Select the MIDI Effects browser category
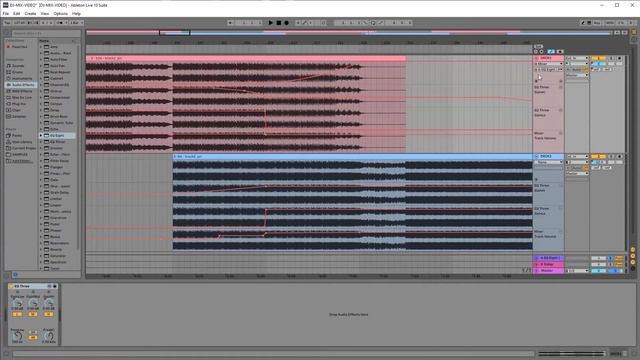The height and width of the screenshot is (360, 640). pyautogui.click(x=22, y=91)
